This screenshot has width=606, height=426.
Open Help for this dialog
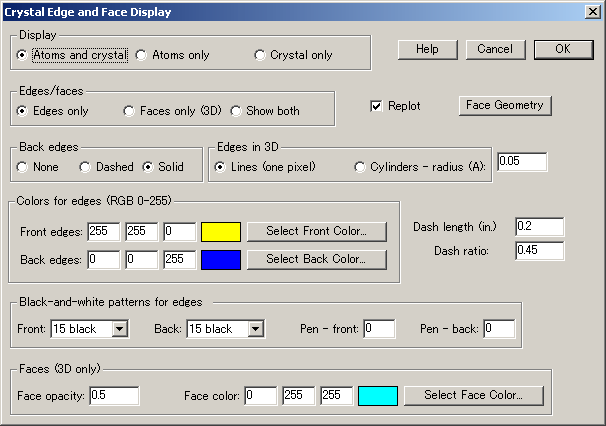click(x=427, y=49)
